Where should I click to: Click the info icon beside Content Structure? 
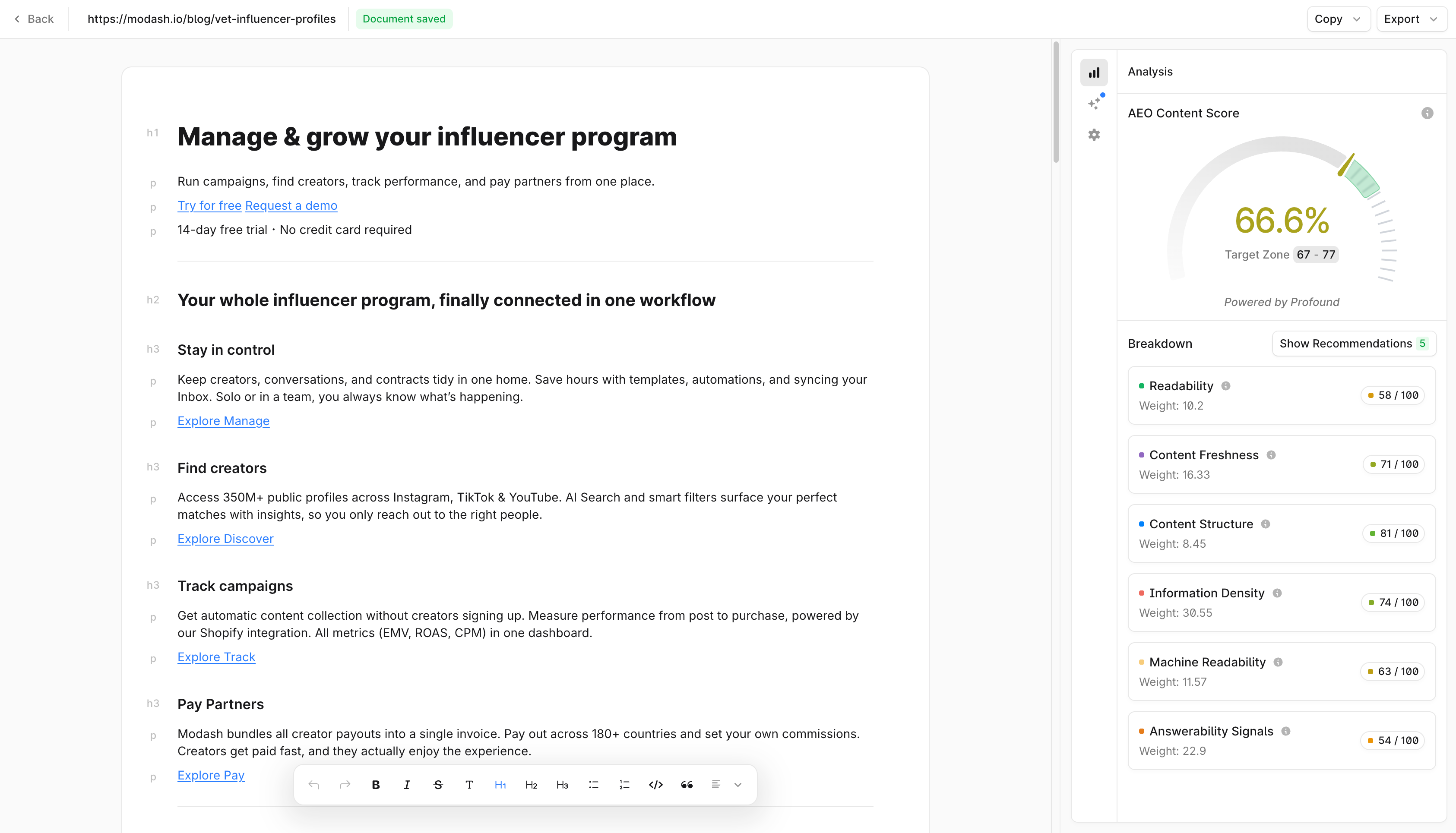coord(1266,524)
